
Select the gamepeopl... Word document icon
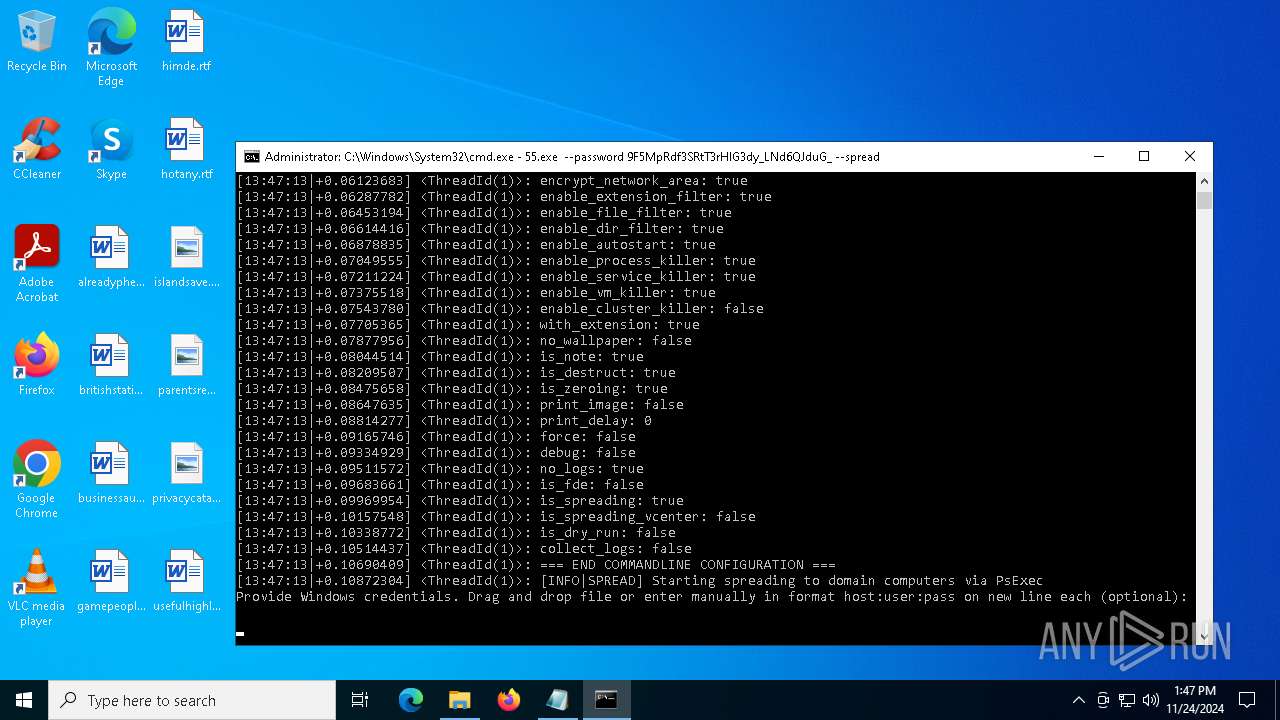pos(111,581)
